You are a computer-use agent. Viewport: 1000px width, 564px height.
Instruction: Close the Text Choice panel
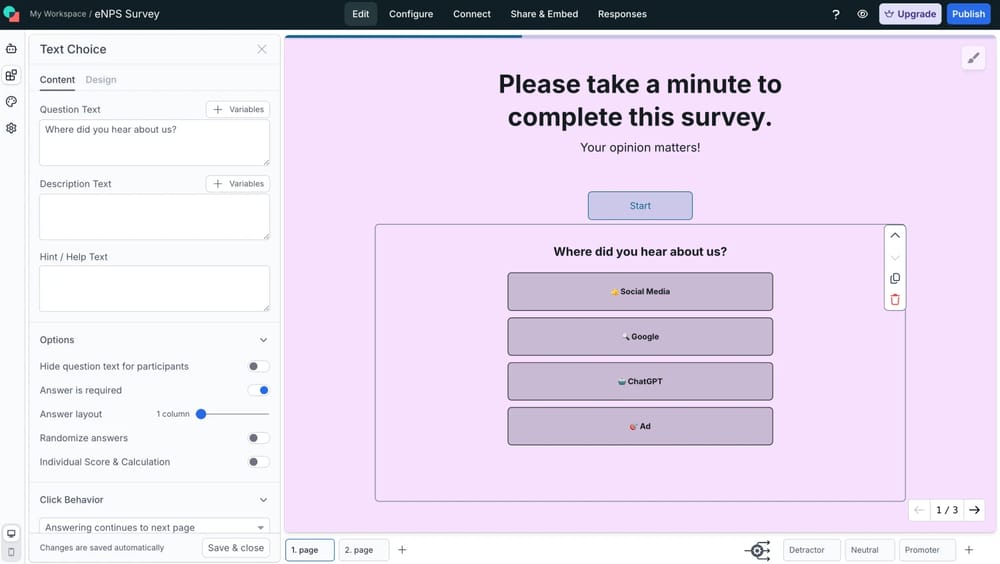262,49
